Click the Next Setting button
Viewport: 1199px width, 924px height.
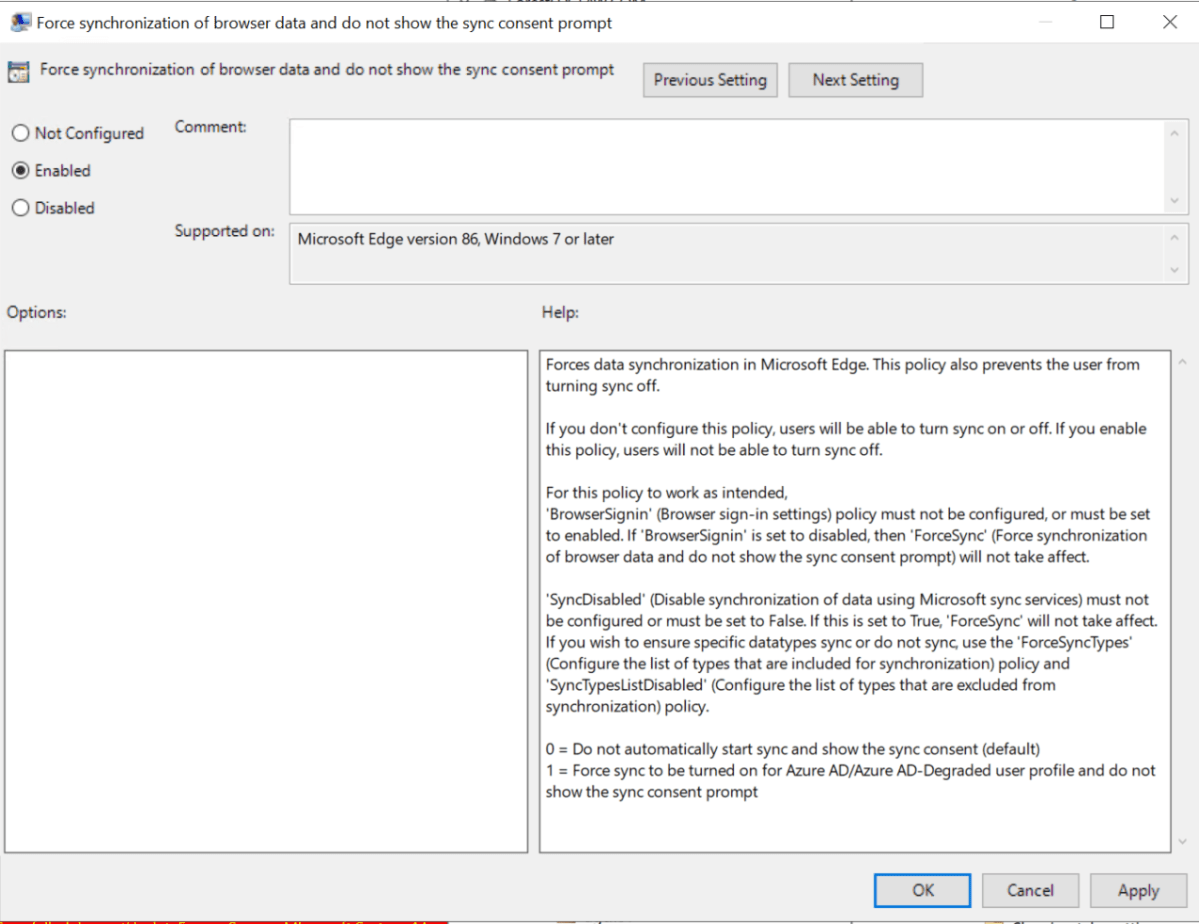[x=855, y=80]
